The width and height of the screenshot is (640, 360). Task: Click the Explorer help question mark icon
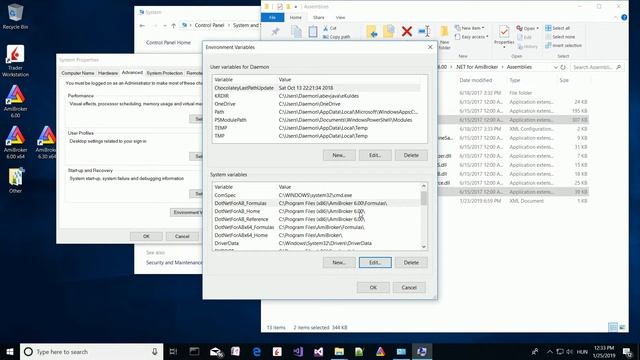point(624,18)
